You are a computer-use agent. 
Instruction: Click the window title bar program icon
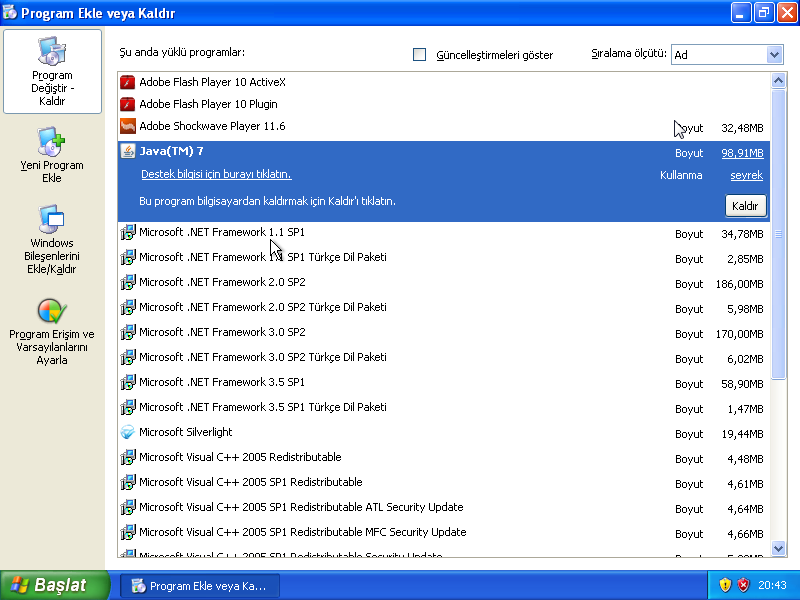point(10,12)
